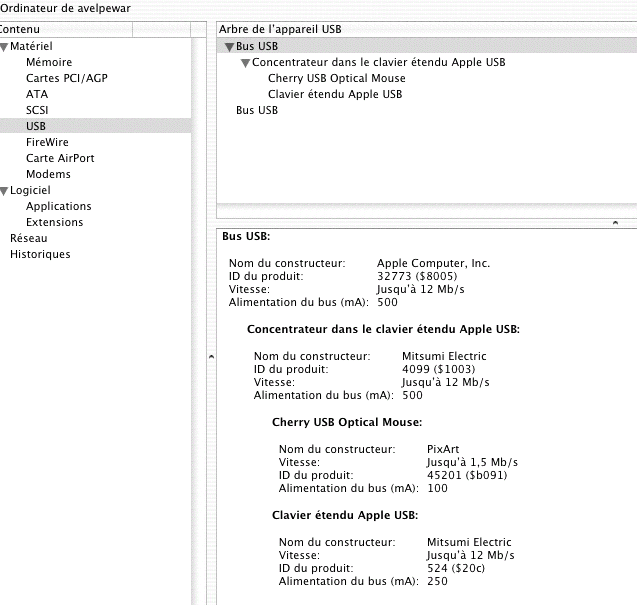Click the PixArt manufacturer value
Screen dimensions: 637x605
pyautogui.click(x=443, y=449)
